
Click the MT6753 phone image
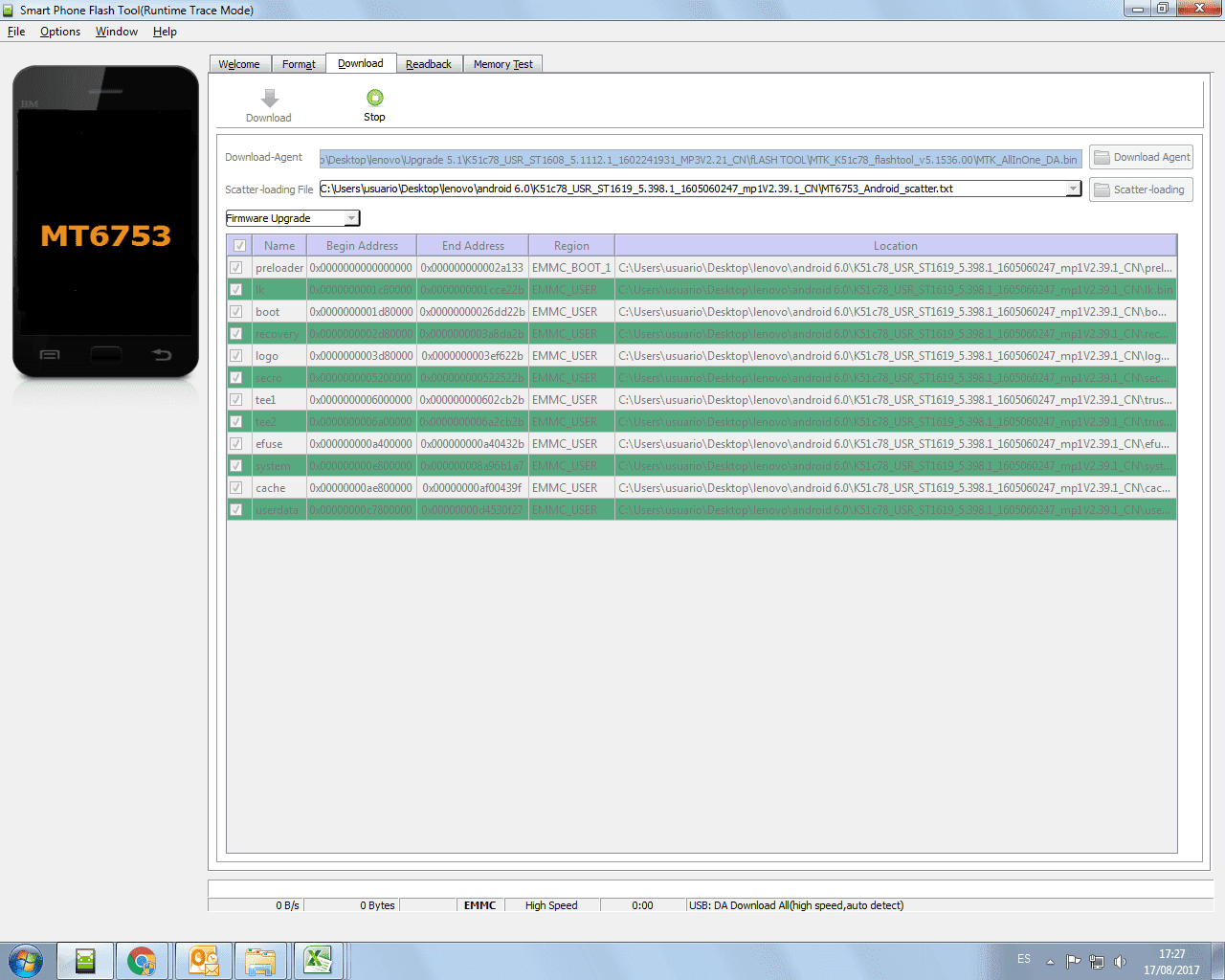coord(105,222)
